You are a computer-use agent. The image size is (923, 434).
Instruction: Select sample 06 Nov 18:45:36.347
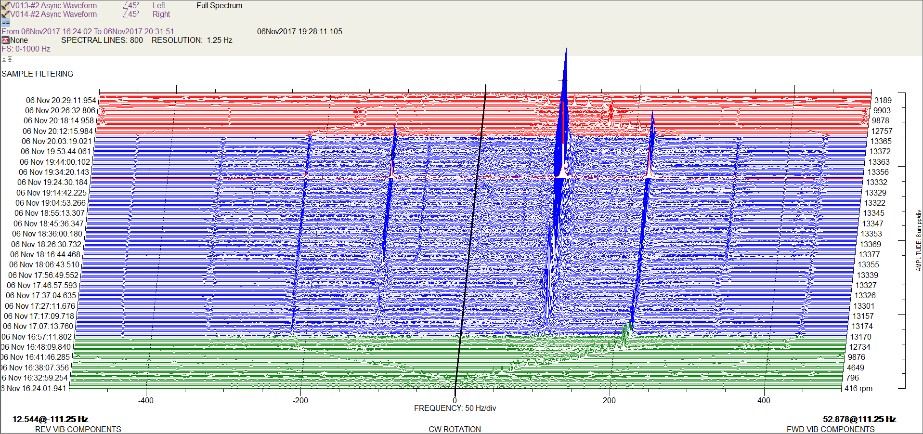(49, 223)
